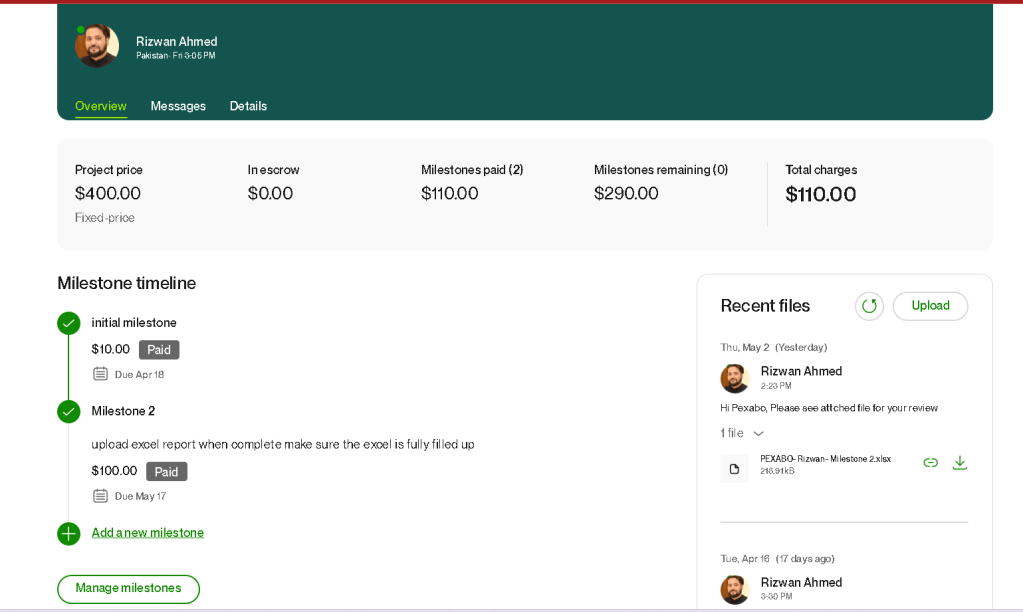Click the In escrow $0.00 amount
Screen dimensions: 1023x612
[270, 193]
